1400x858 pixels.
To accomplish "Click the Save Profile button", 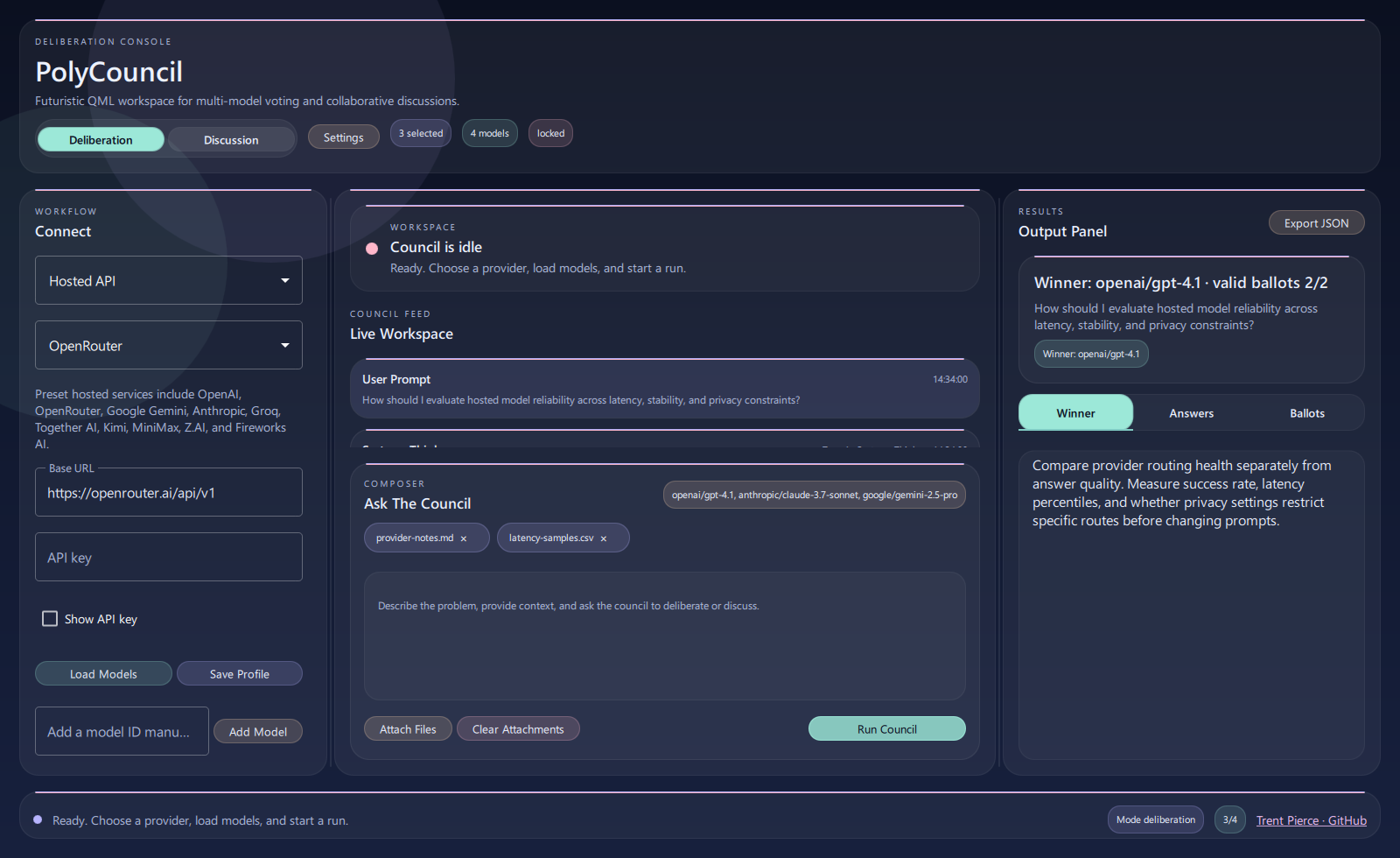I will pyautogui.click(x=240, y=673).
